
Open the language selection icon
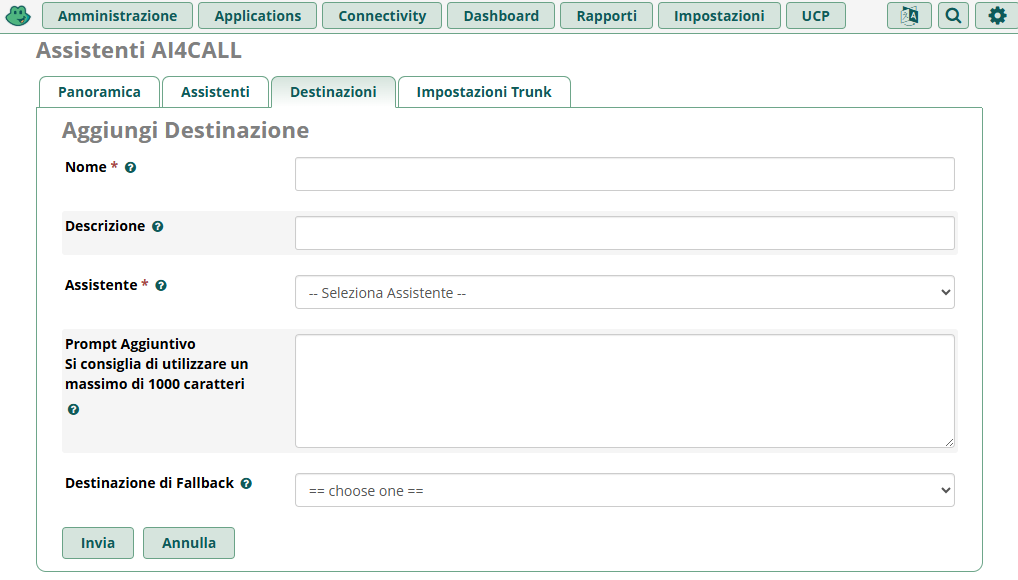tap(908, 15)
